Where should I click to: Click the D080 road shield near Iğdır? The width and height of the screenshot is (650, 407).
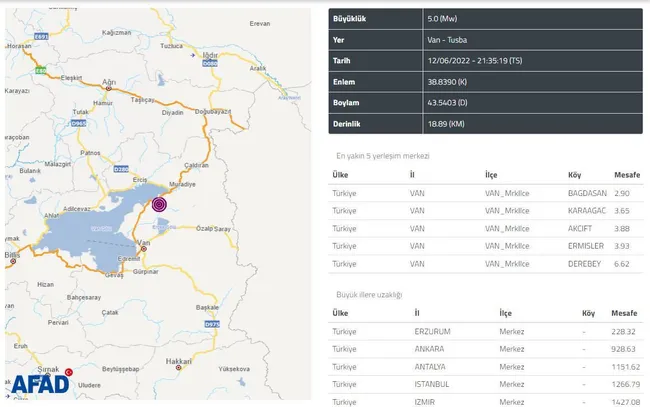(x=210, y=63)
